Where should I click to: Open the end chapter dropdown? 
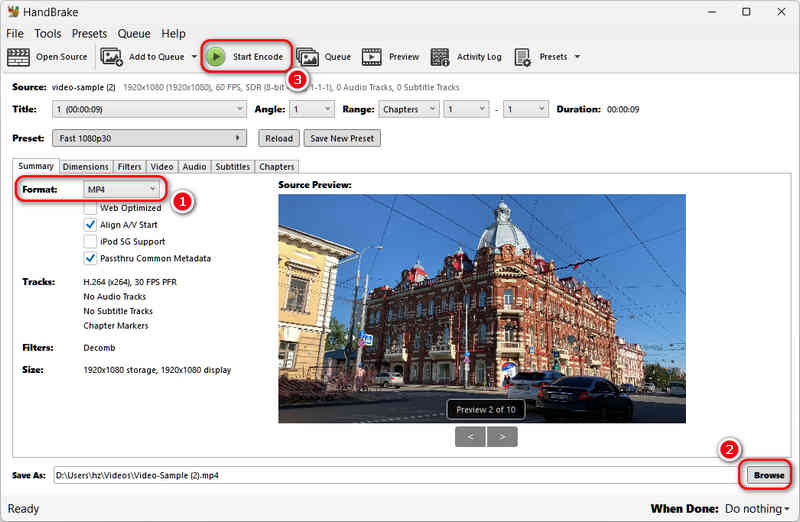click(x=526, y=109)
